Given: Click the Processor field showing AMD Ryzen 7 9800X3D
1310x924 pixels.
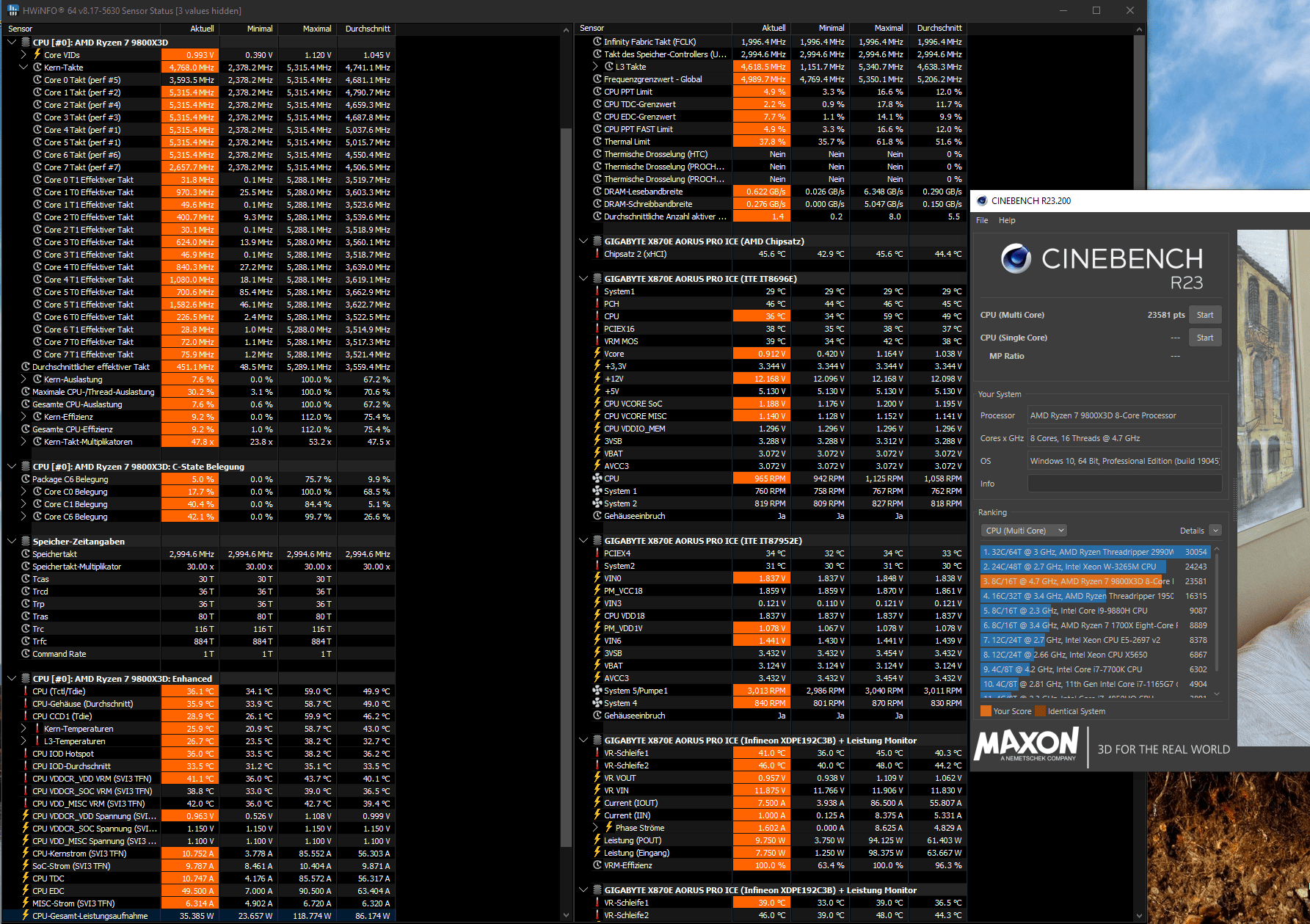Looking at the screenshot, I should click(x=1124, y=415).
